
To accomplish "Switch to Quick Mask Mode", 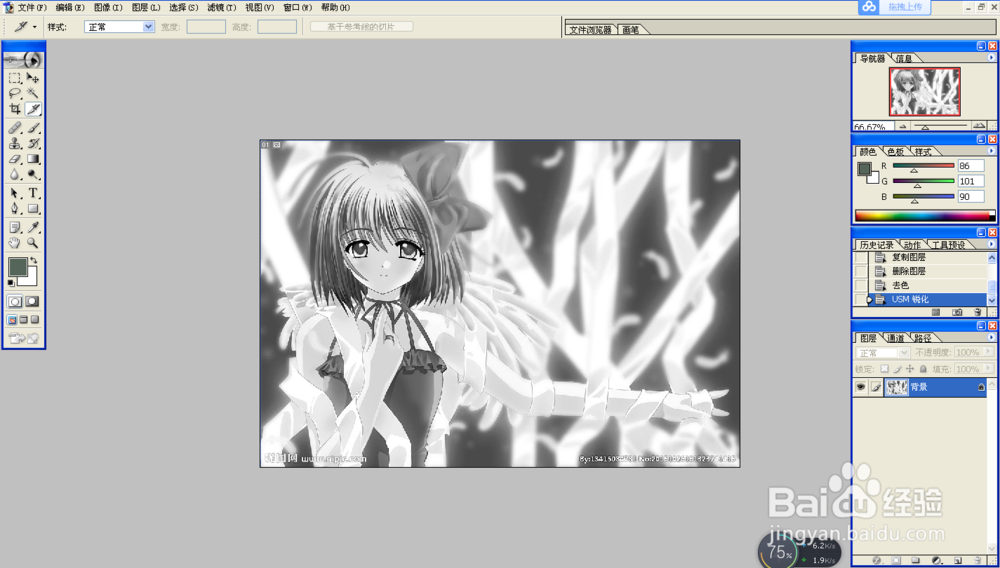I will [x=33, y=302].
